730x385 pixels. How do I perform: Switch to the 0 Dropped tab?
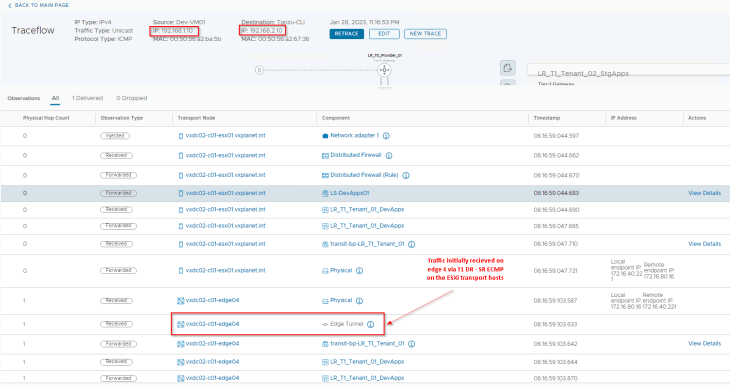(132, 98)
